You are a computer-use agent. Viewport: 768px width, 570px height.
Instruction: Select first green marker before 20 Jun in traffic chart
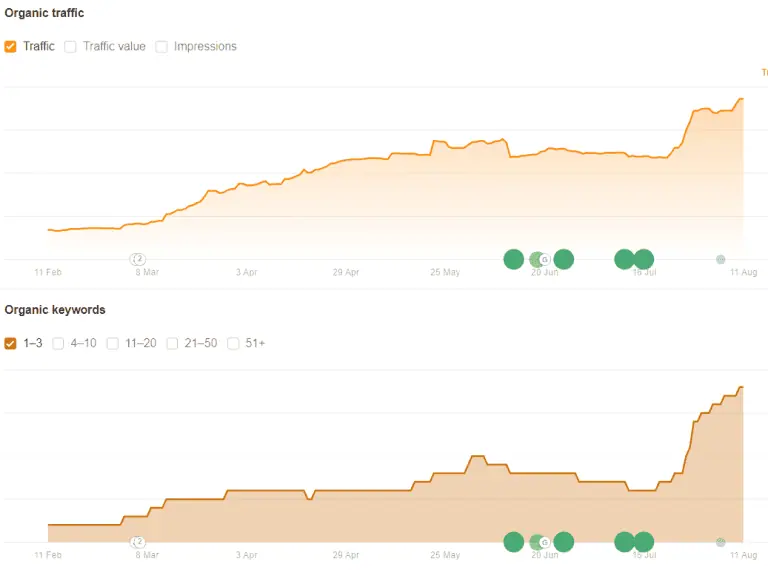click(514, 259)
